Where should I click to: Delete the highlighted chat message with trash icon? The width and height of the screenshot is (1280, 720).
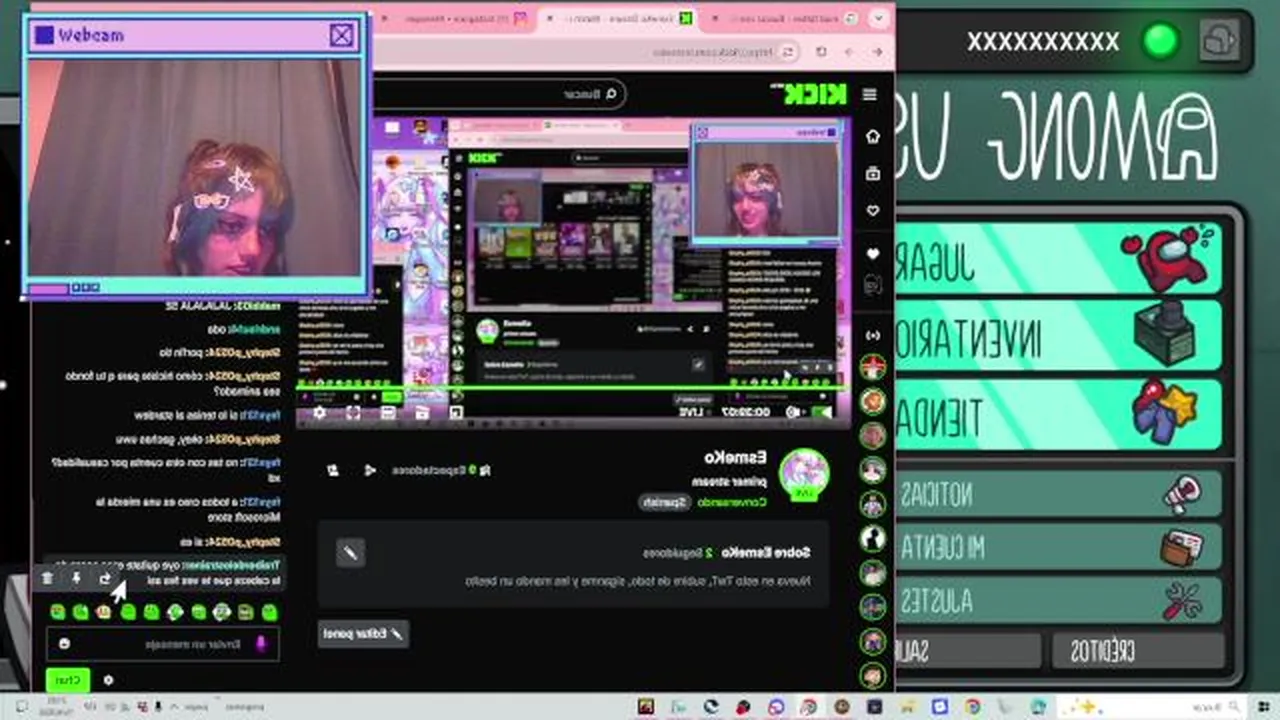(47, 578)
